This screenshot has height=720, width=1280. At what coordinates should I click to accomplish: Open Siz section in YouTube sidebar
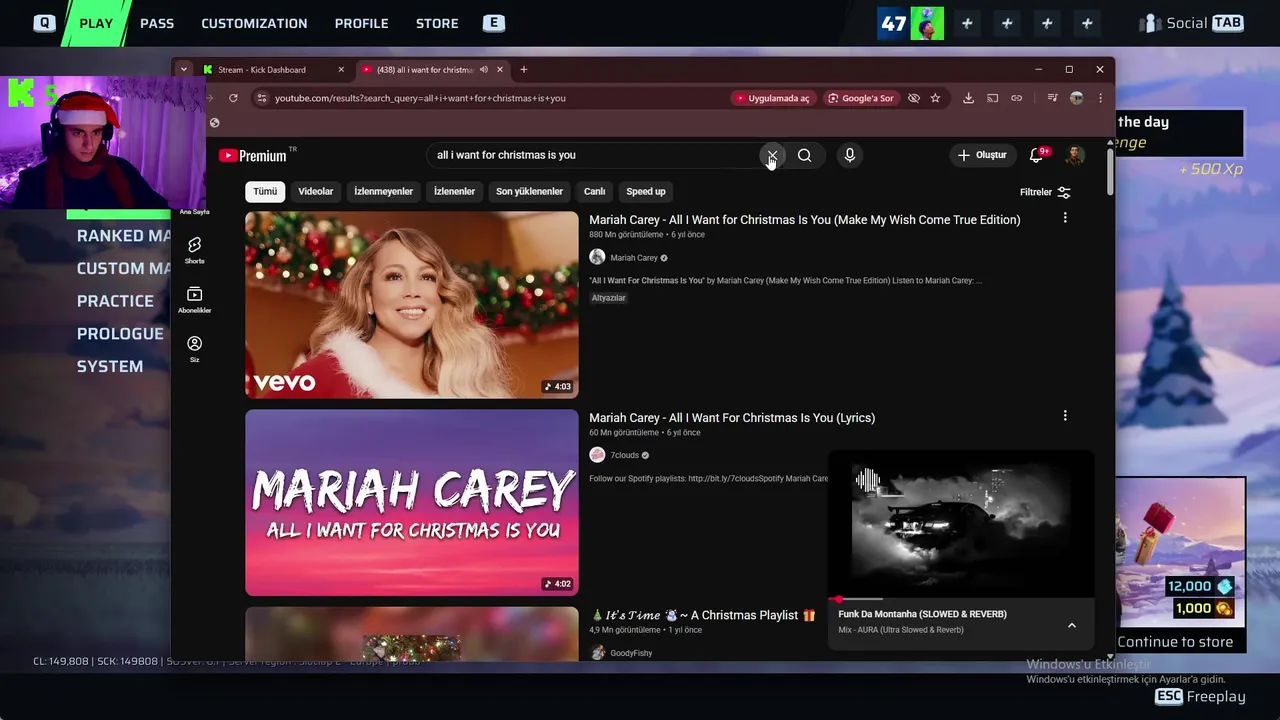pos(194,349)
